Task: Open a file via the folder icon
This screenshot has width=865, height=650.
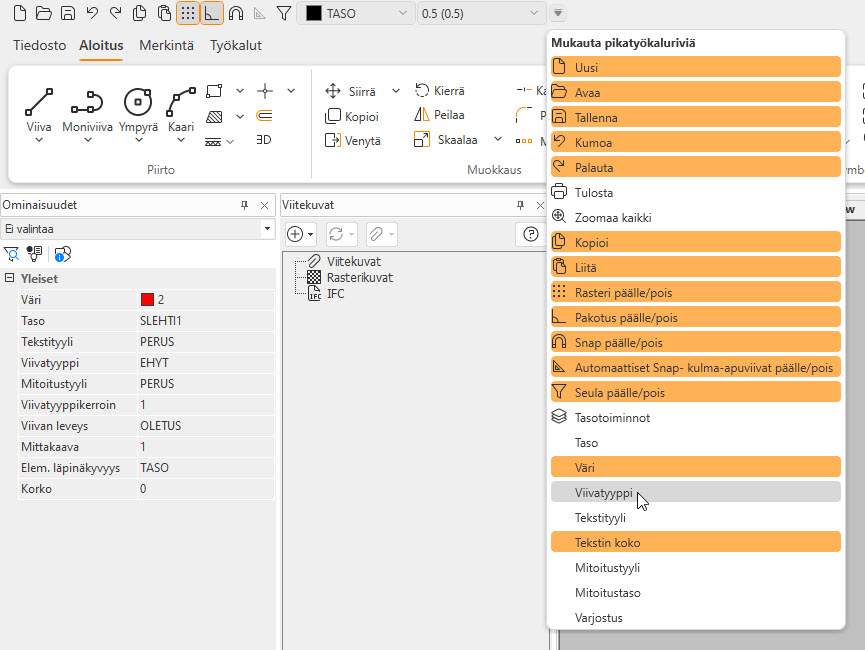Action: [44, 13]
